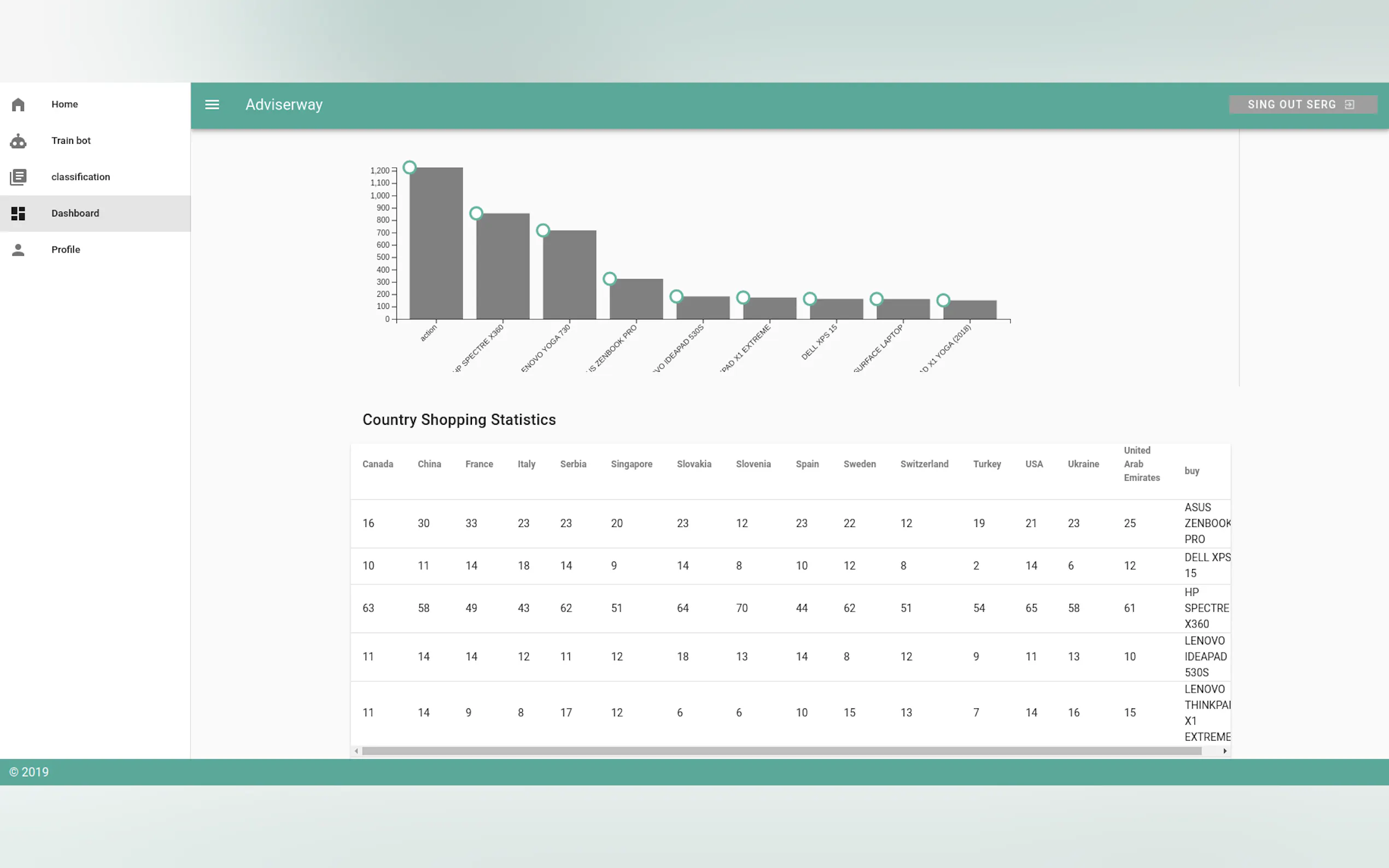The image size is (1389, 868).
Task: Click the Train bot robot icon
Action: click(19, 140)
